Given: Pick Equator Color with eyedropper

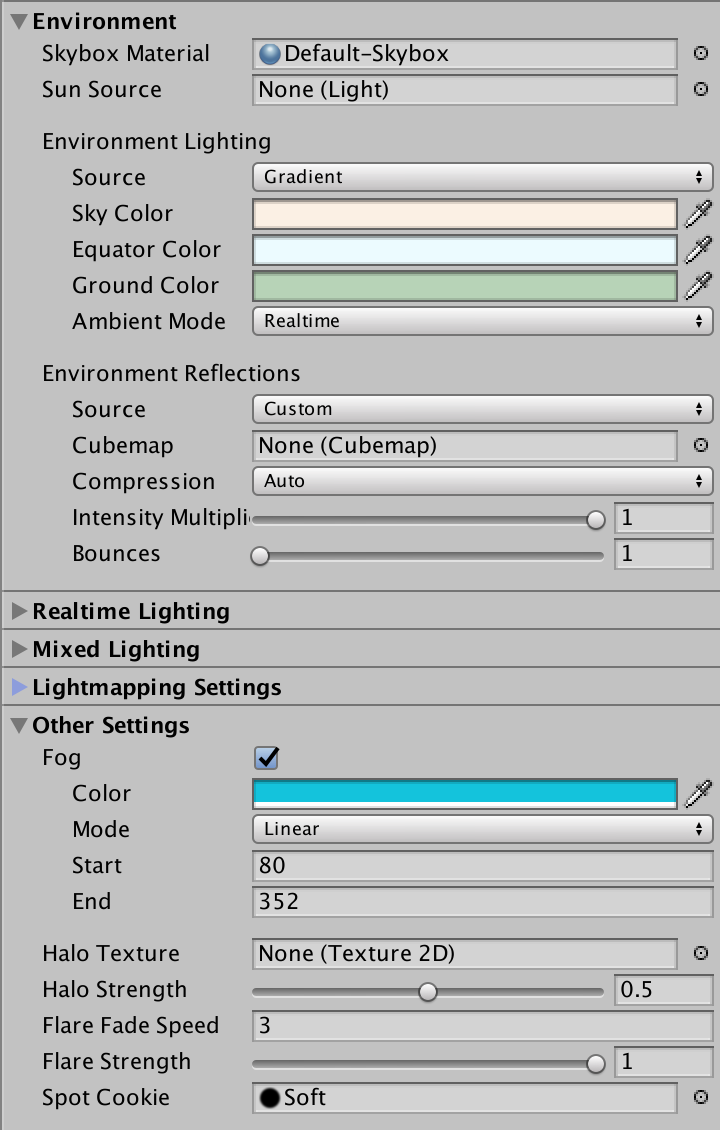Looking at the screenshot, I should coord(698,250).
